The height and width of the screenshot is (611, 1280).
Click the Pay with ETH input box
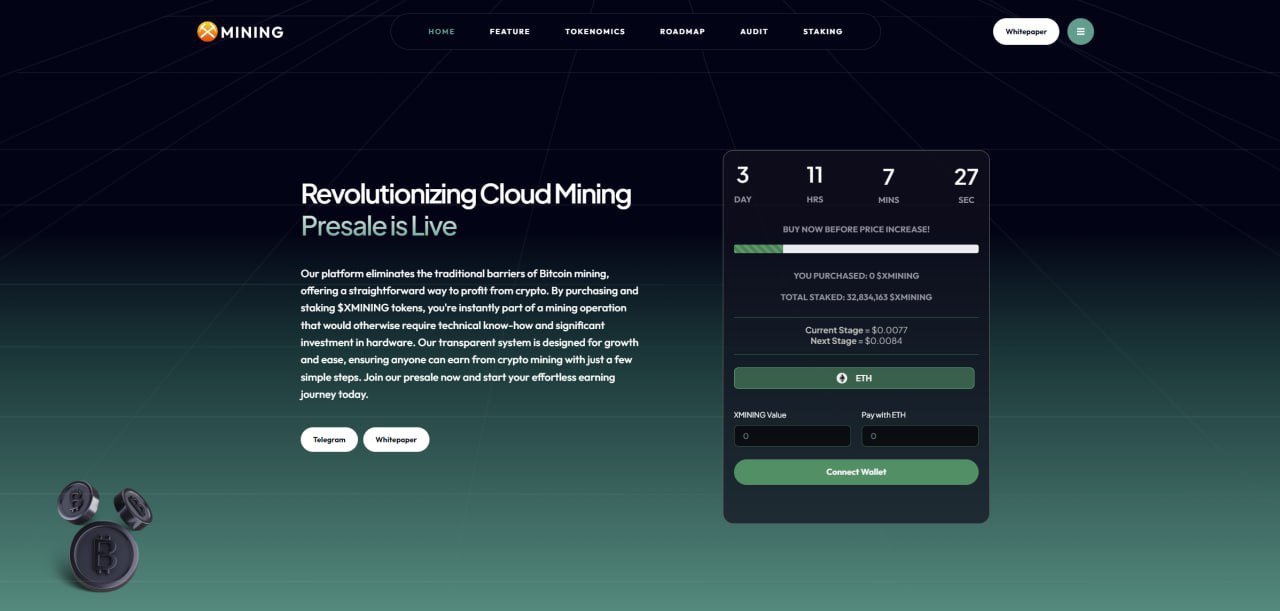pyautogui.click(x=919, y=436)
